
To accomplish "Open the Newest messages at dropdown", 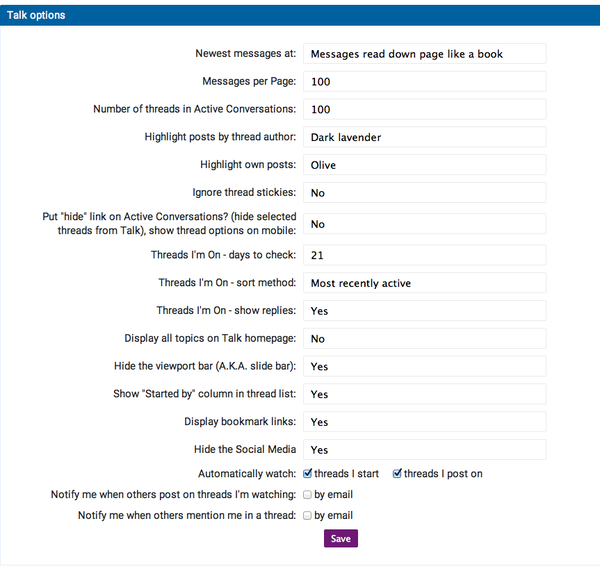I will [425, 54].
